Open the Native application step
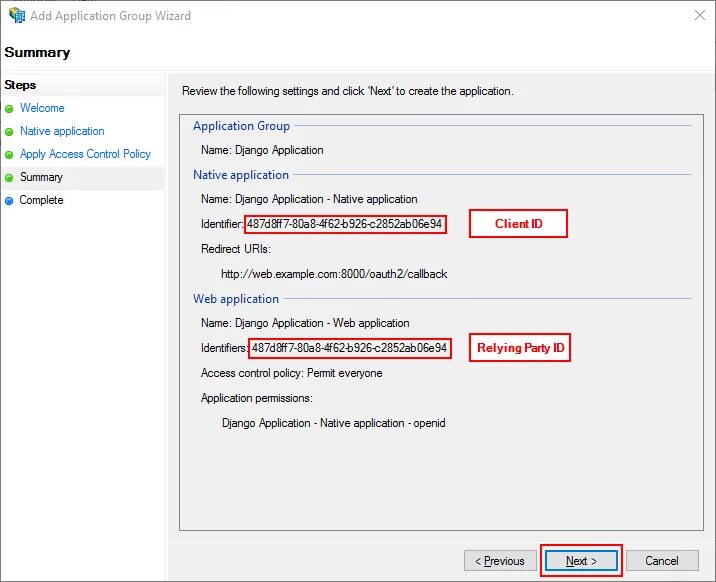Screen dimensions: 716x582 click(62, 131)
